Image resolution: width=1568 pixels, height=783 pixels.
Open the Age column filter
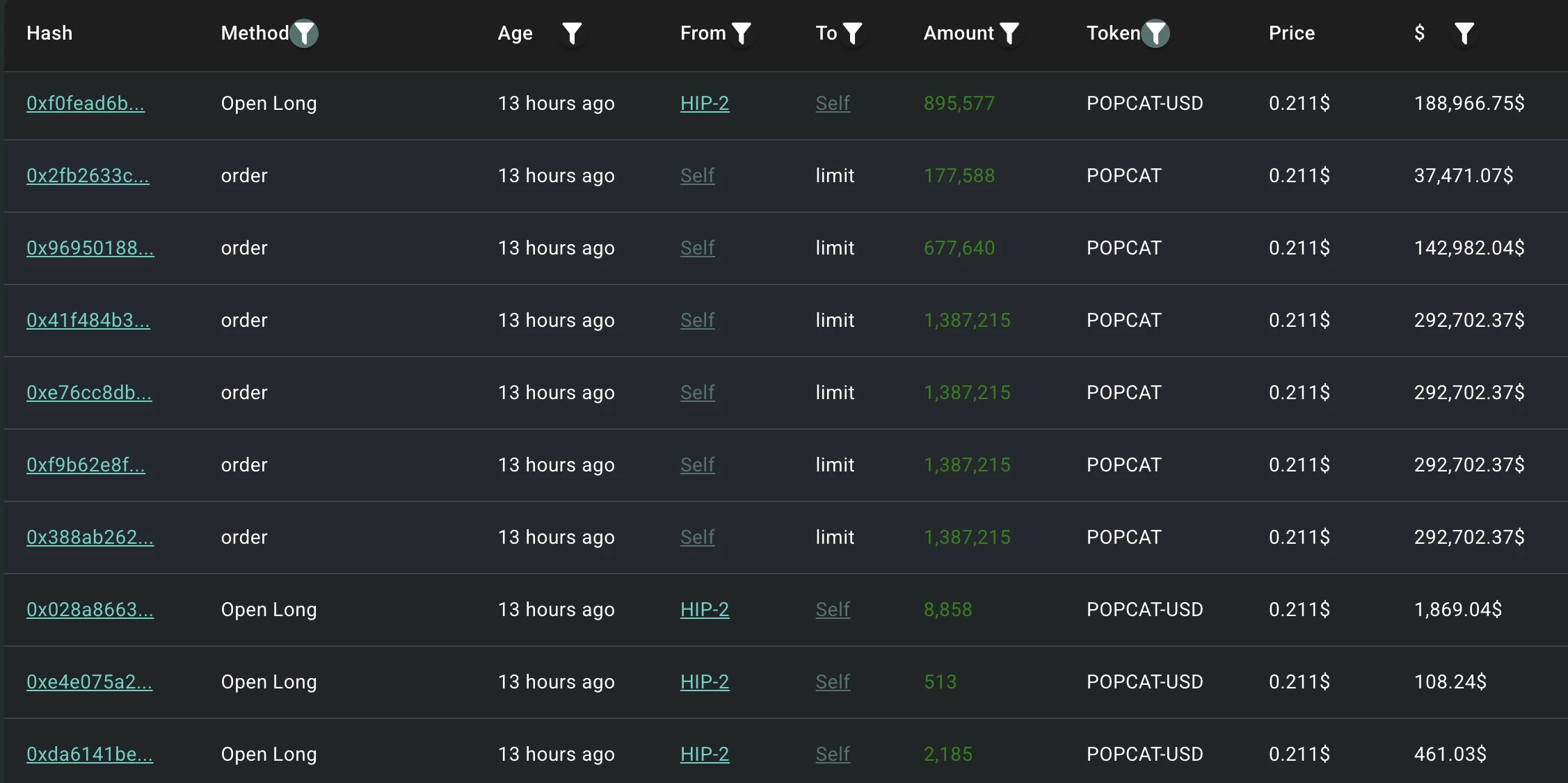click(x=573, y=33)
